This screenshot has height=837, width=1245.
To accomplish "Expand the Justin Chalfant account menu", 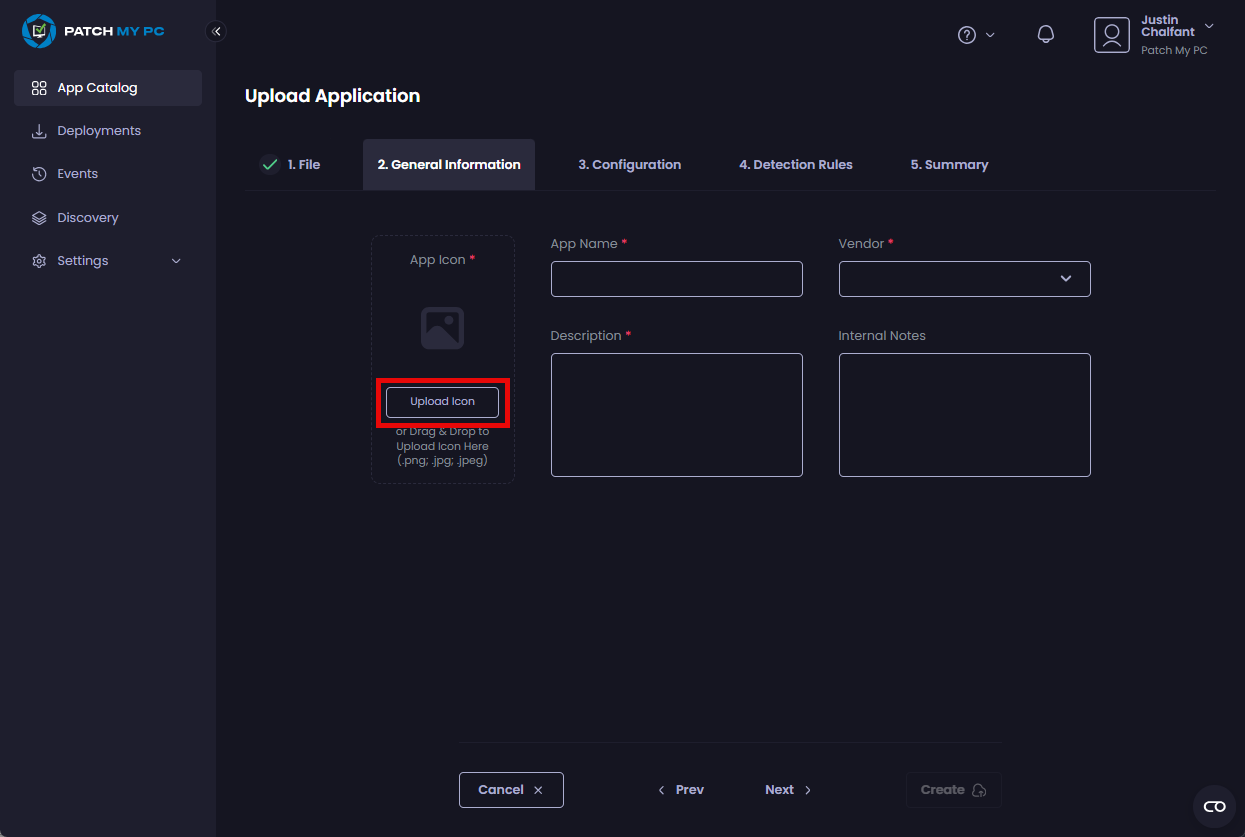I will point(1209,26).
